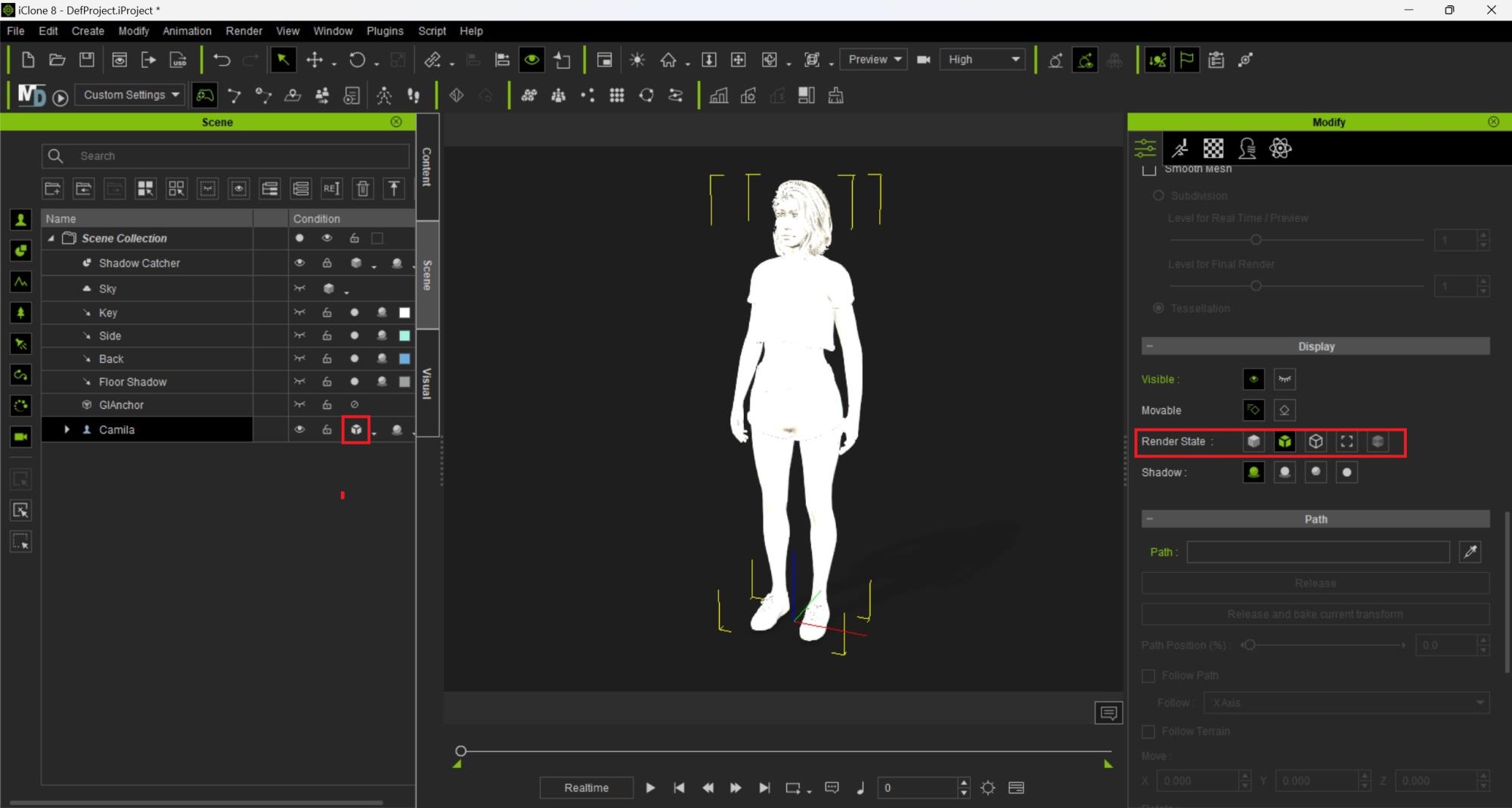Image resolution: width=1512 pixels, height=808 pixels.
Task: Select the Tessellation radio button
Action: pyautogui.click(x=1158, y=308)
